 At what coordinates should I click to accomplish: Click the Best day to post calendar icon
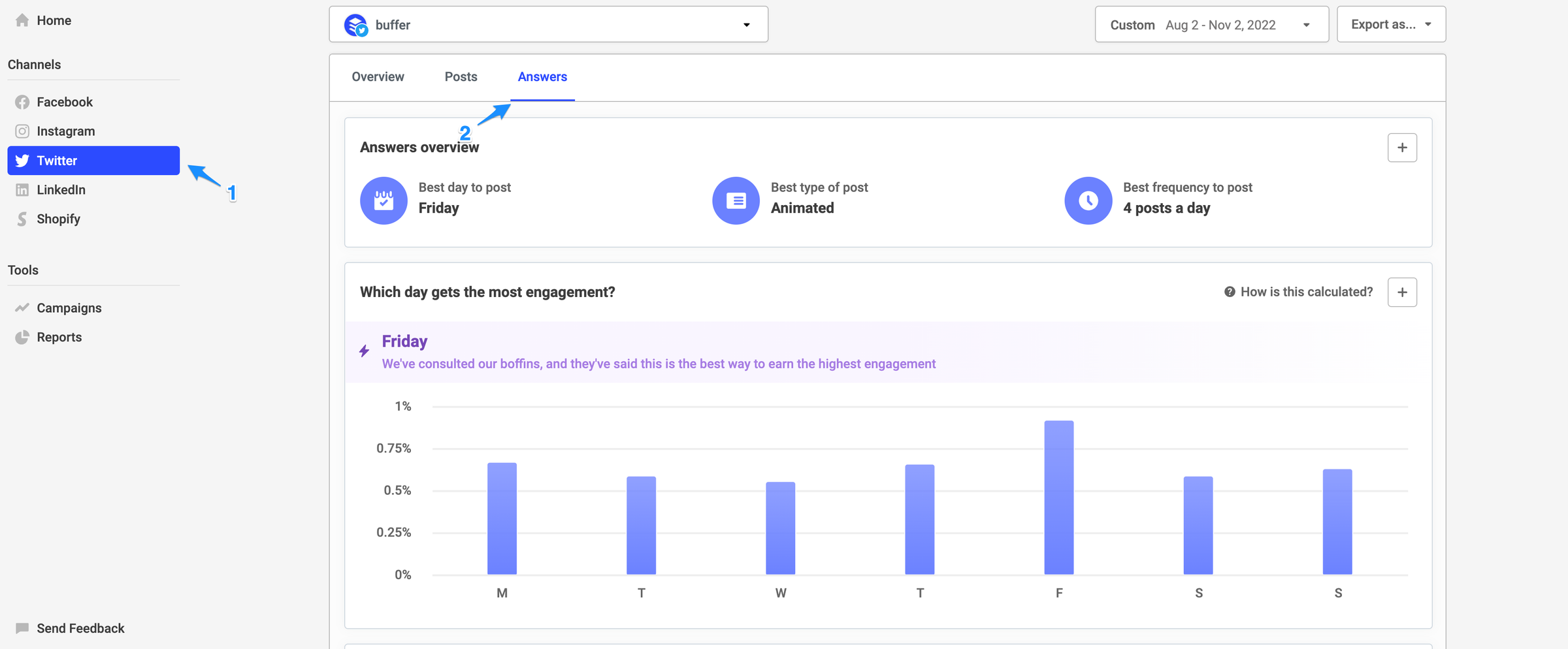[384, 200]
